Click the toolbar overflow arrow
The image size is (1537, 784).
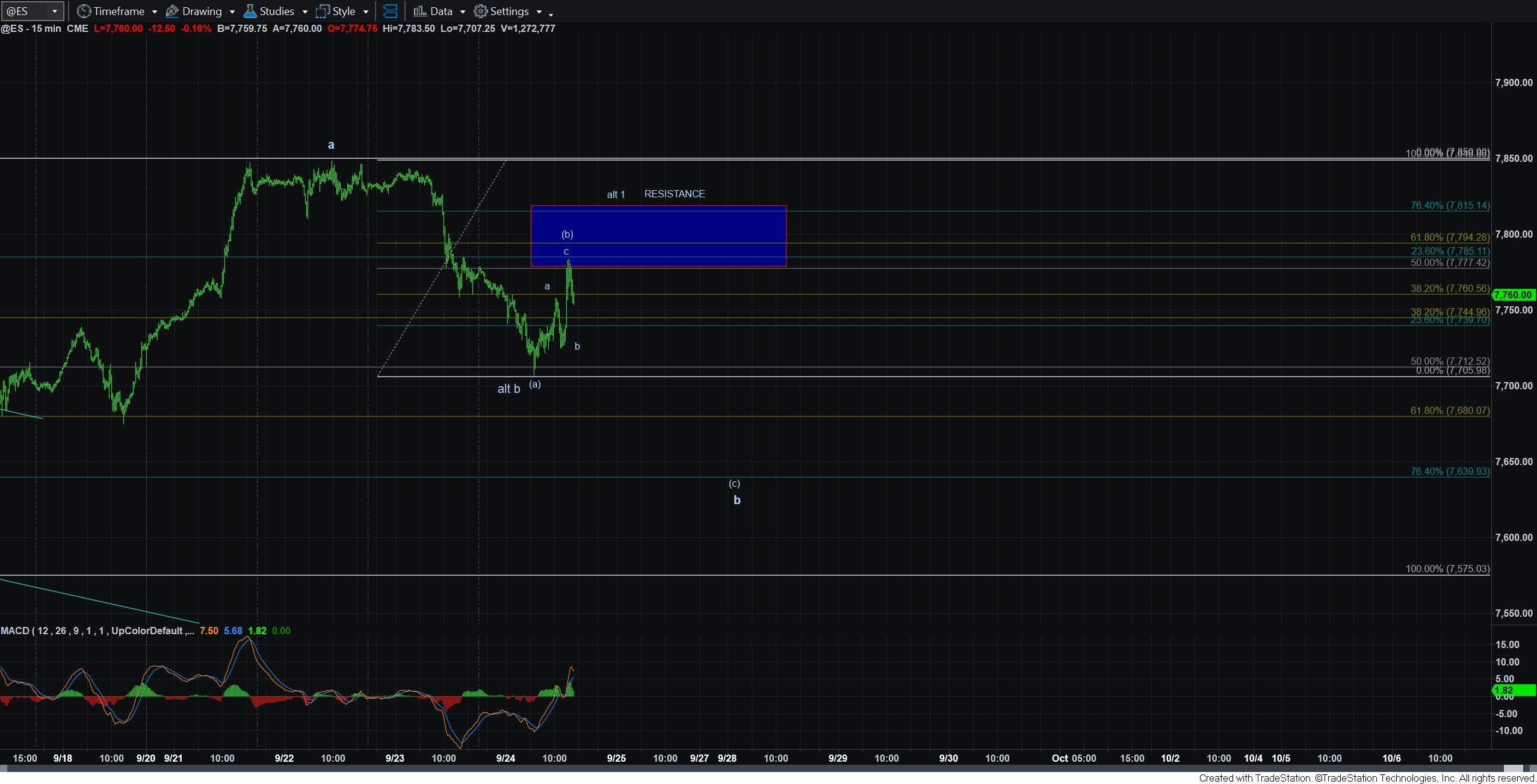[551, 14]
